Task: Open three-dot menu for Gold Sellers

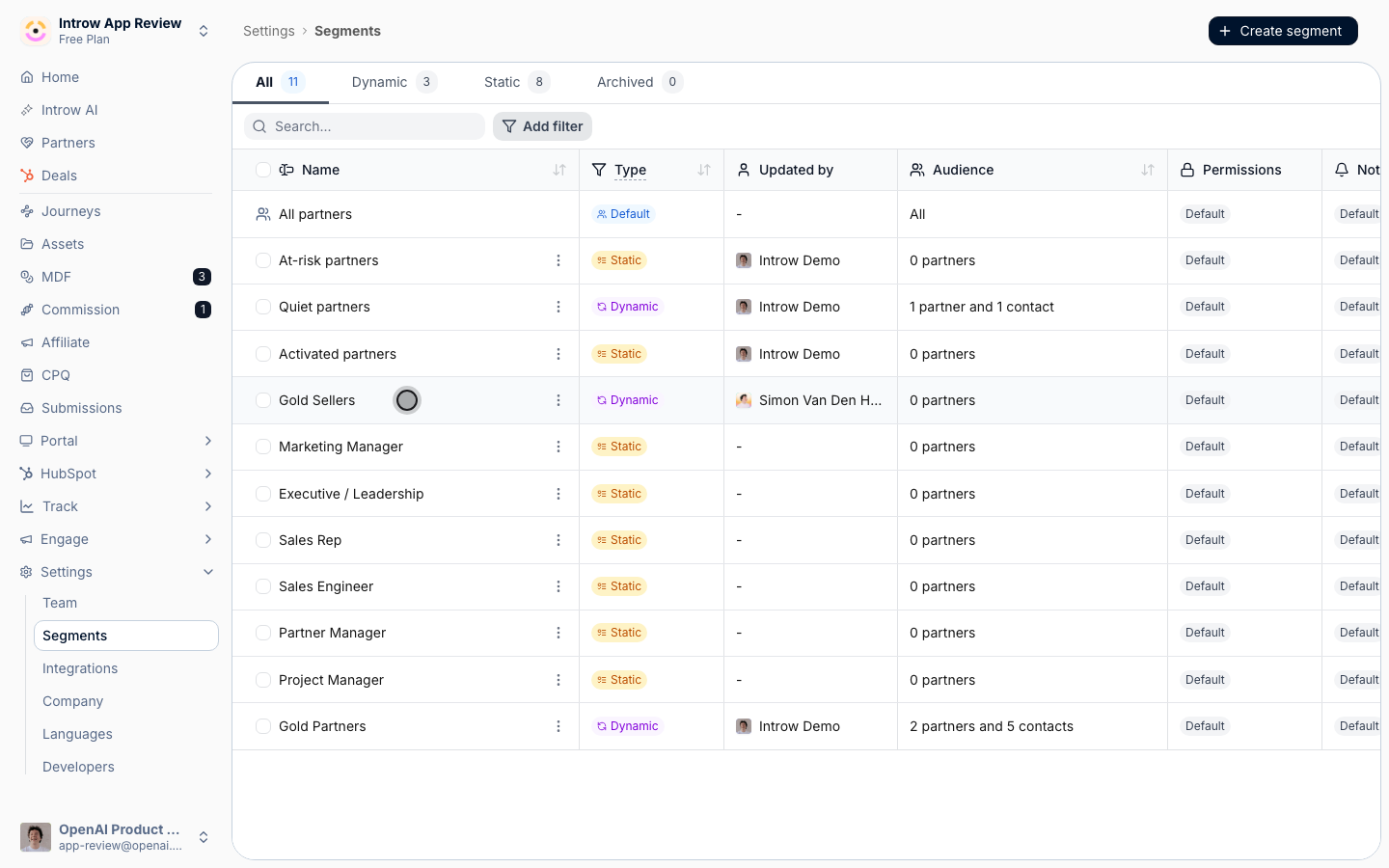Action: tap(558, 400)
